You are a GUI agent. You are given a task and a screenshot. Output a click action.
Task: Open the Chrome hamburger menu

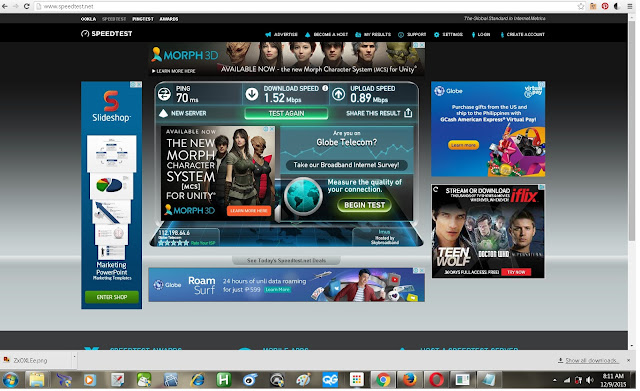point(630,6)
